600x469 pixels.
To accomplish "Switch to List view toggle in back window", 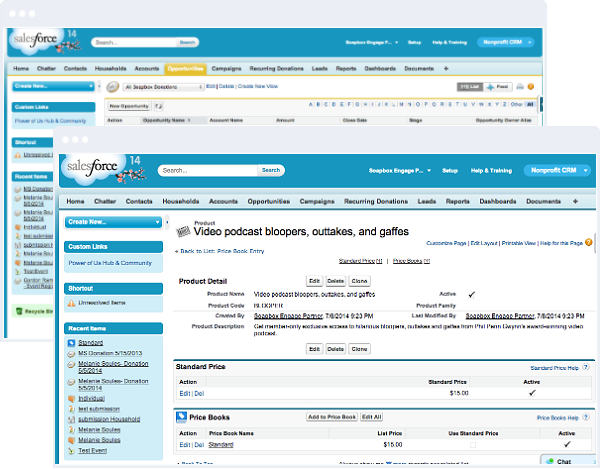I will [470, 87].
